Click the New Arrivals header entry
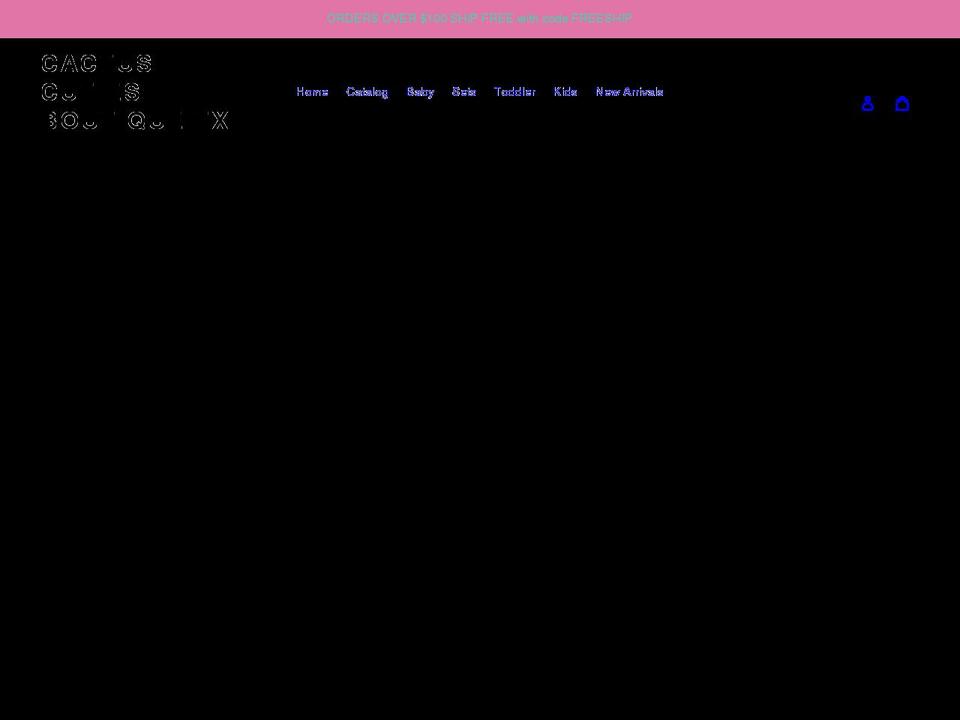The image size is (960, 720). click(630, 91)
